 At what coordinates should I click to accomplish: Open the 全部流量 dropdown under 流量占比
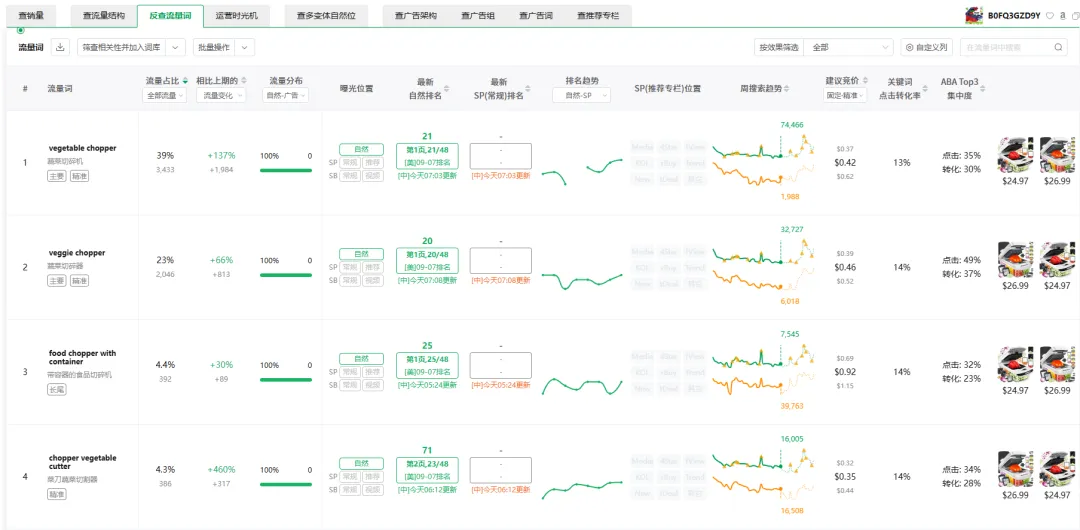point(165,96)
